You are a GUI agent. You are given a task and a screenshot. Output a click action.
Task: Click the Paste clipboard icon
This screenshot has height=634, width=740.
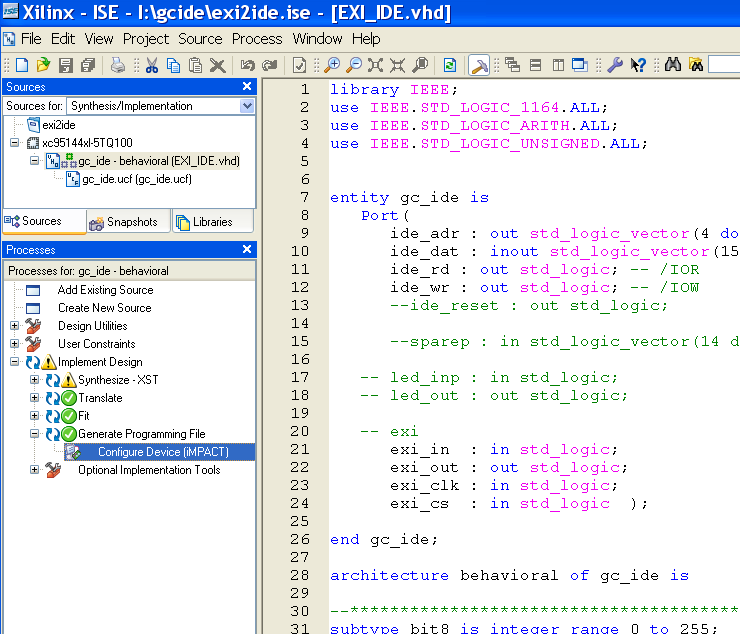tap(195, 65)
